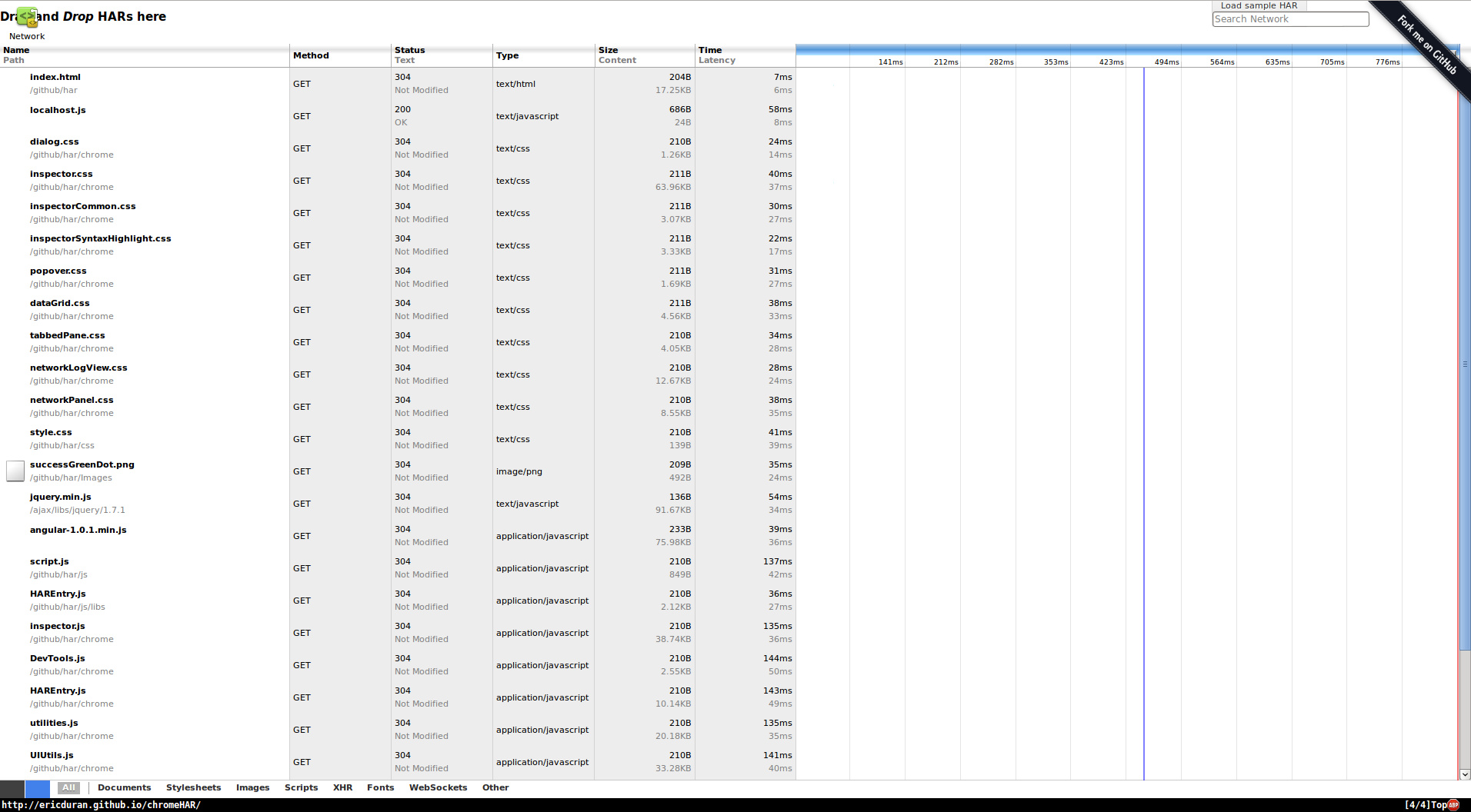Click the ericduran.github.io/chromeHAR URL in status bar
1471x812 pixels.
click(101, 805)
